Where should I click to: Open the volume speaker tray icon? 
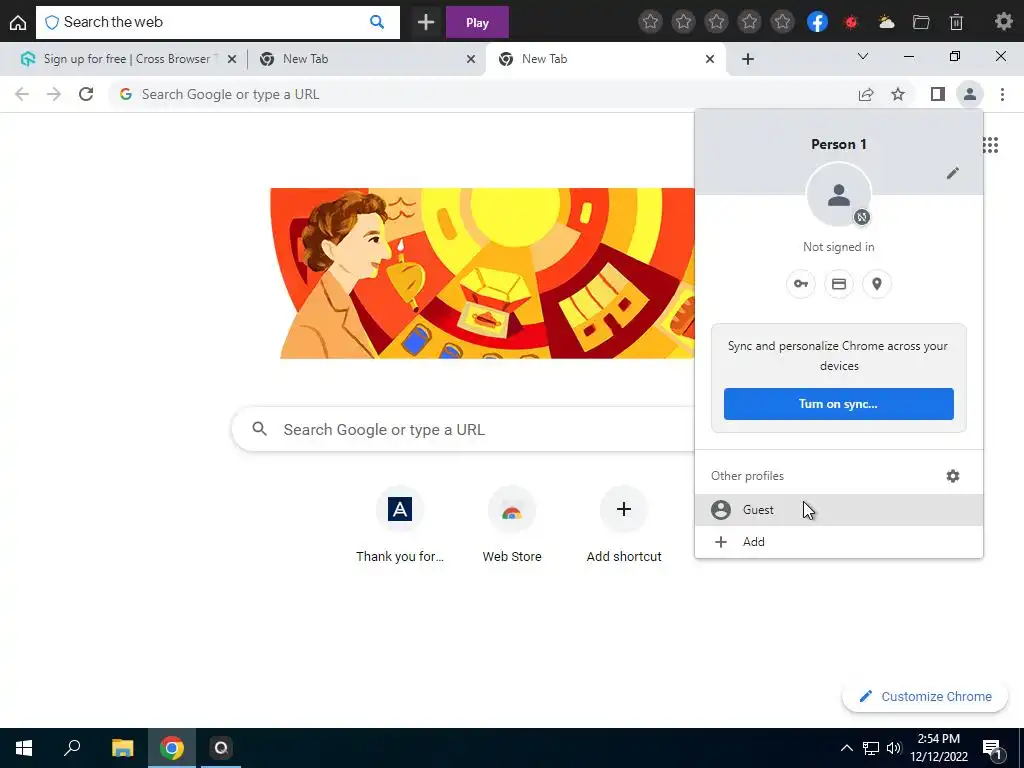[x=894, y=748]
